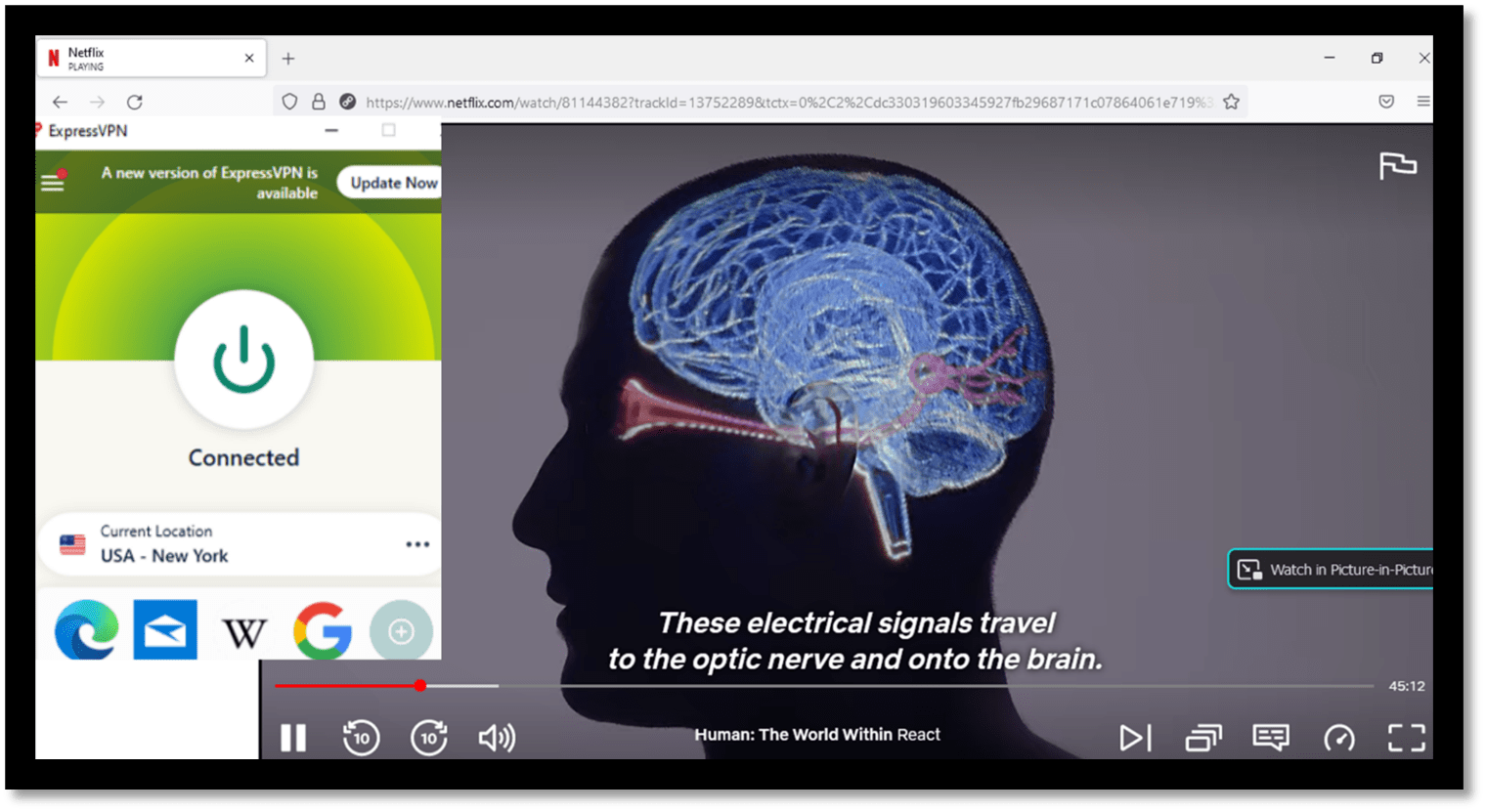Launch Microsoft Edge shortcut in ExpressVPN

[x=87, y=630]
